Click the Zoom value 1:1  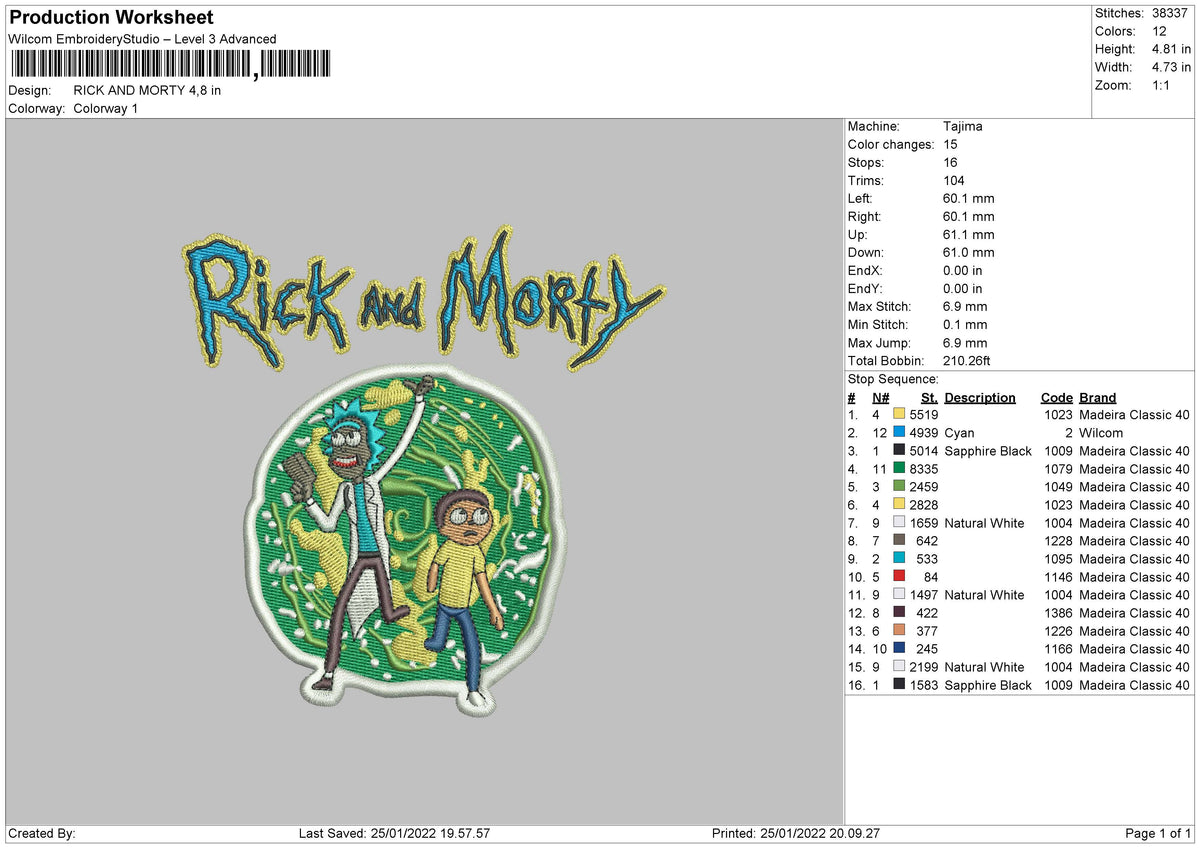pyautogui.click(x=1163, y=85)
